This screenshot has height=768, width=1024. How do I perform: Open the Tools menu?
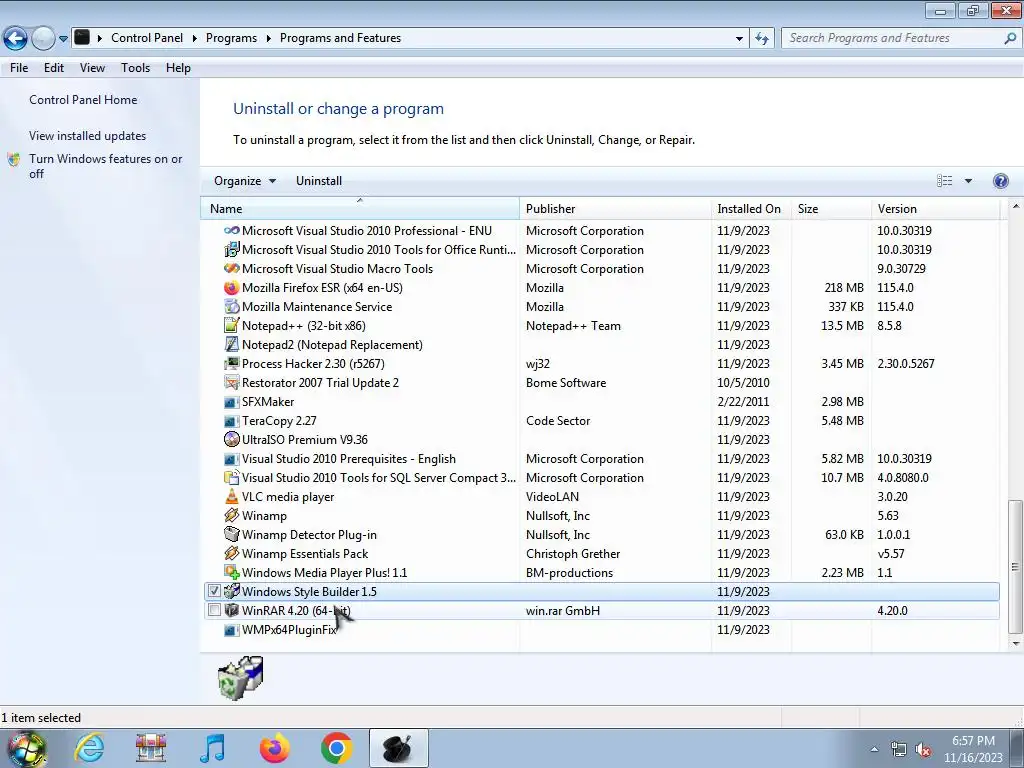[135, 68]
